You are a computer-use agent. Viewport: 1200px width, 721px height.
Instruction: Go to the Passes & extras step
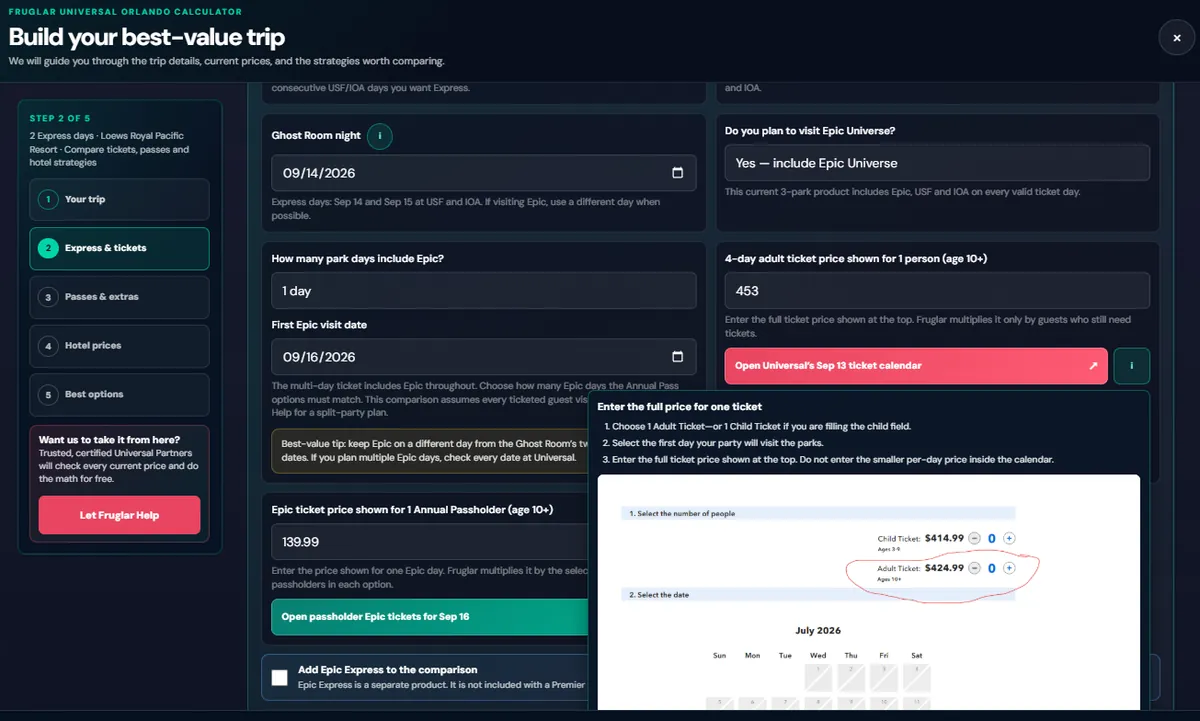[x=119, y=297]
